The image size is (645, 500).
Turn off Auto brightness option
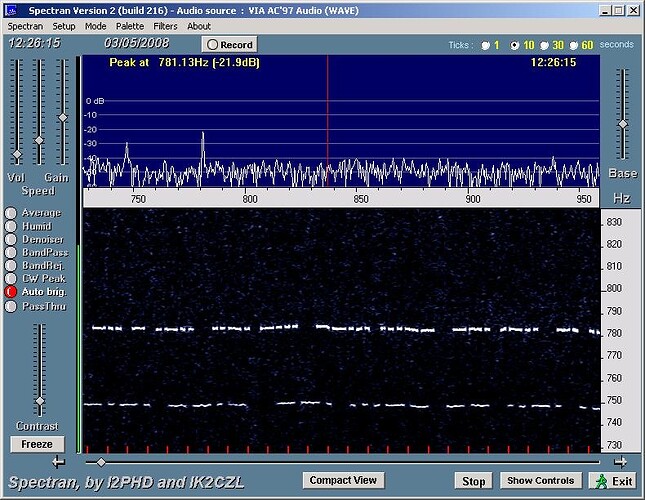pyautogui.click(x=11, y=292)
